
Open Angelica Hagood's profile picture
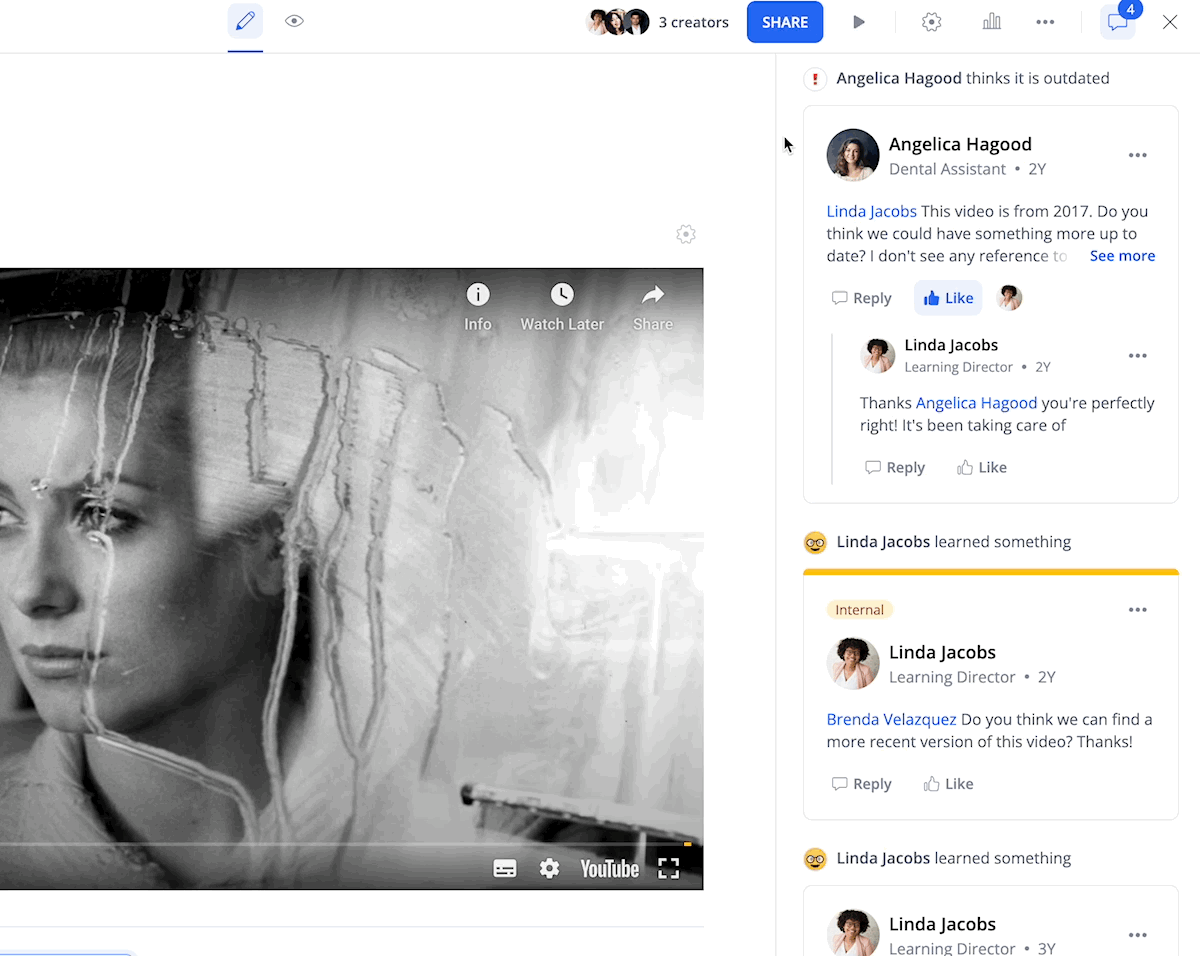(x=853, y=155)
